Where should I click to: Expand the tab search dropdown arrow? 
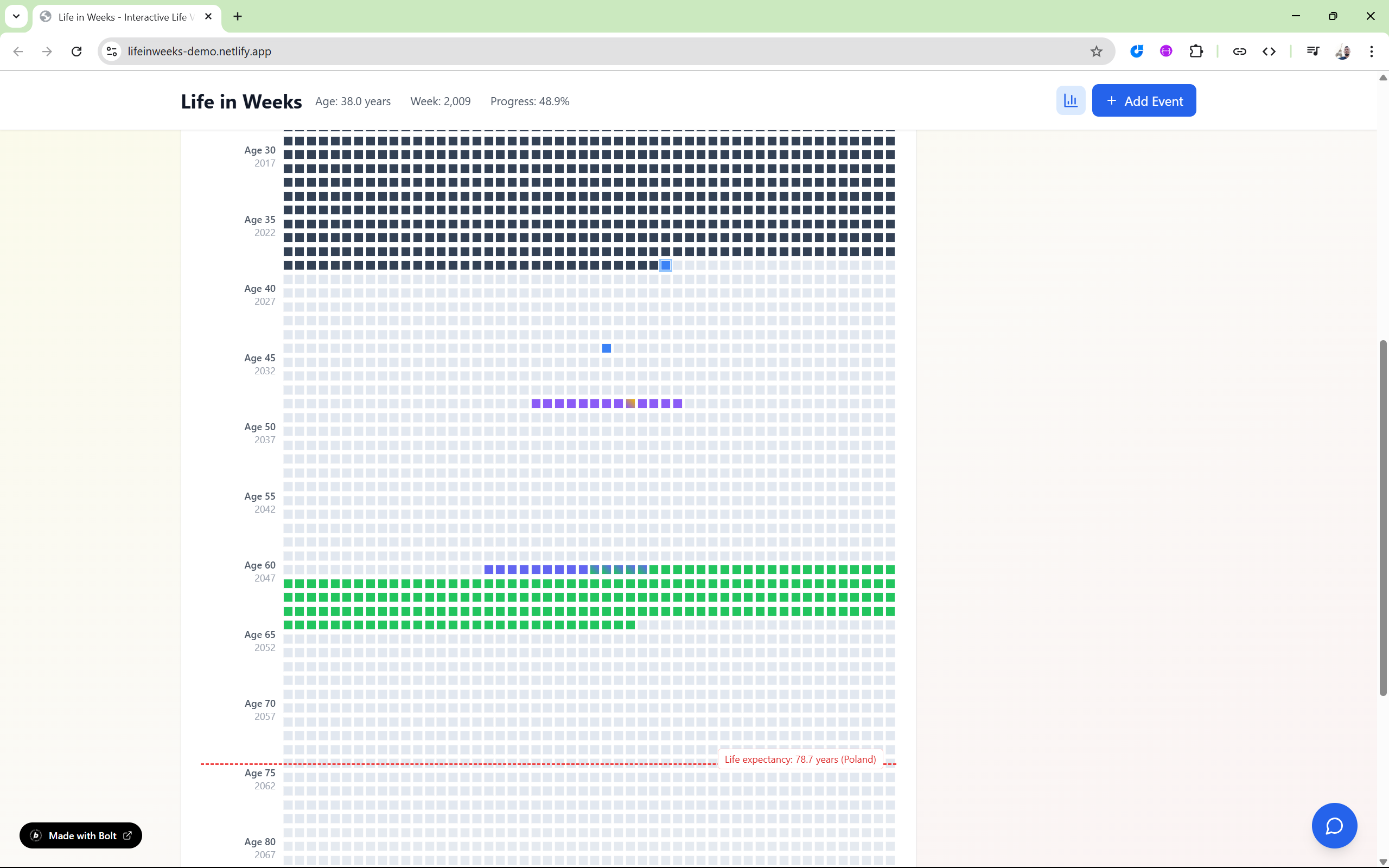click(x=16, y=17)
